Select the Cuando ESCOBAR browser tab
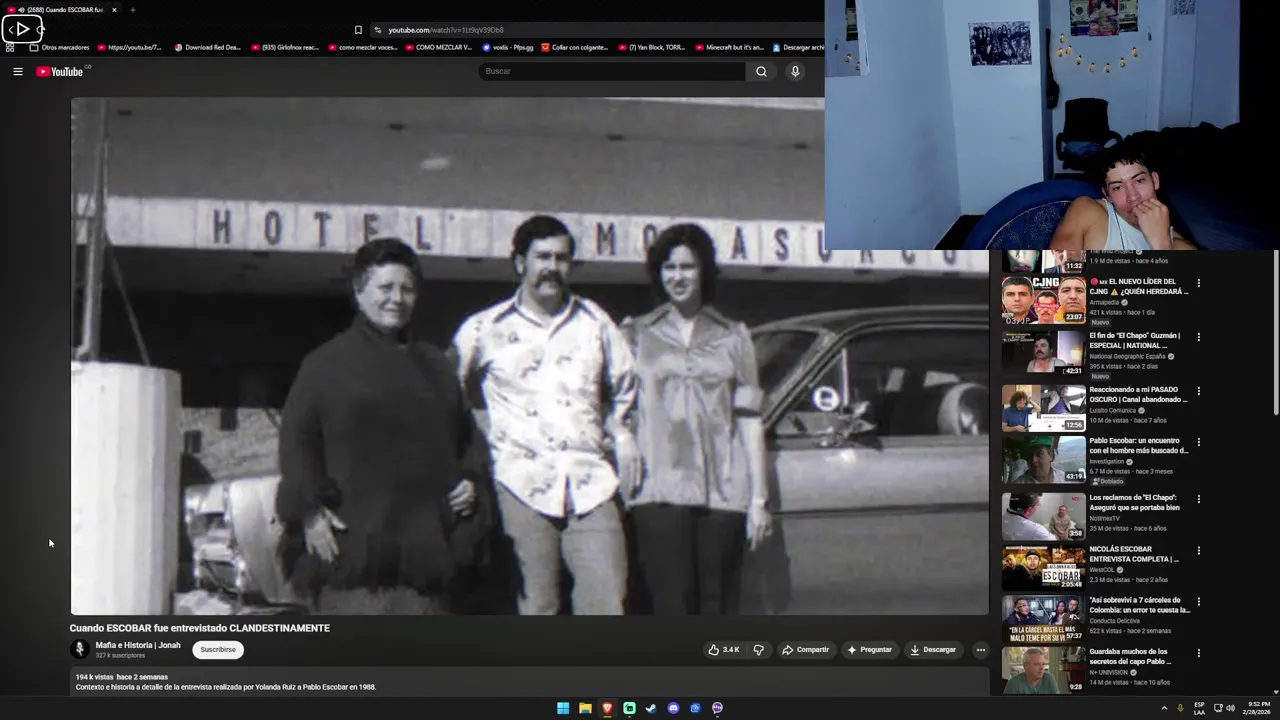The image size is (1280, 720). coord(60,10)
